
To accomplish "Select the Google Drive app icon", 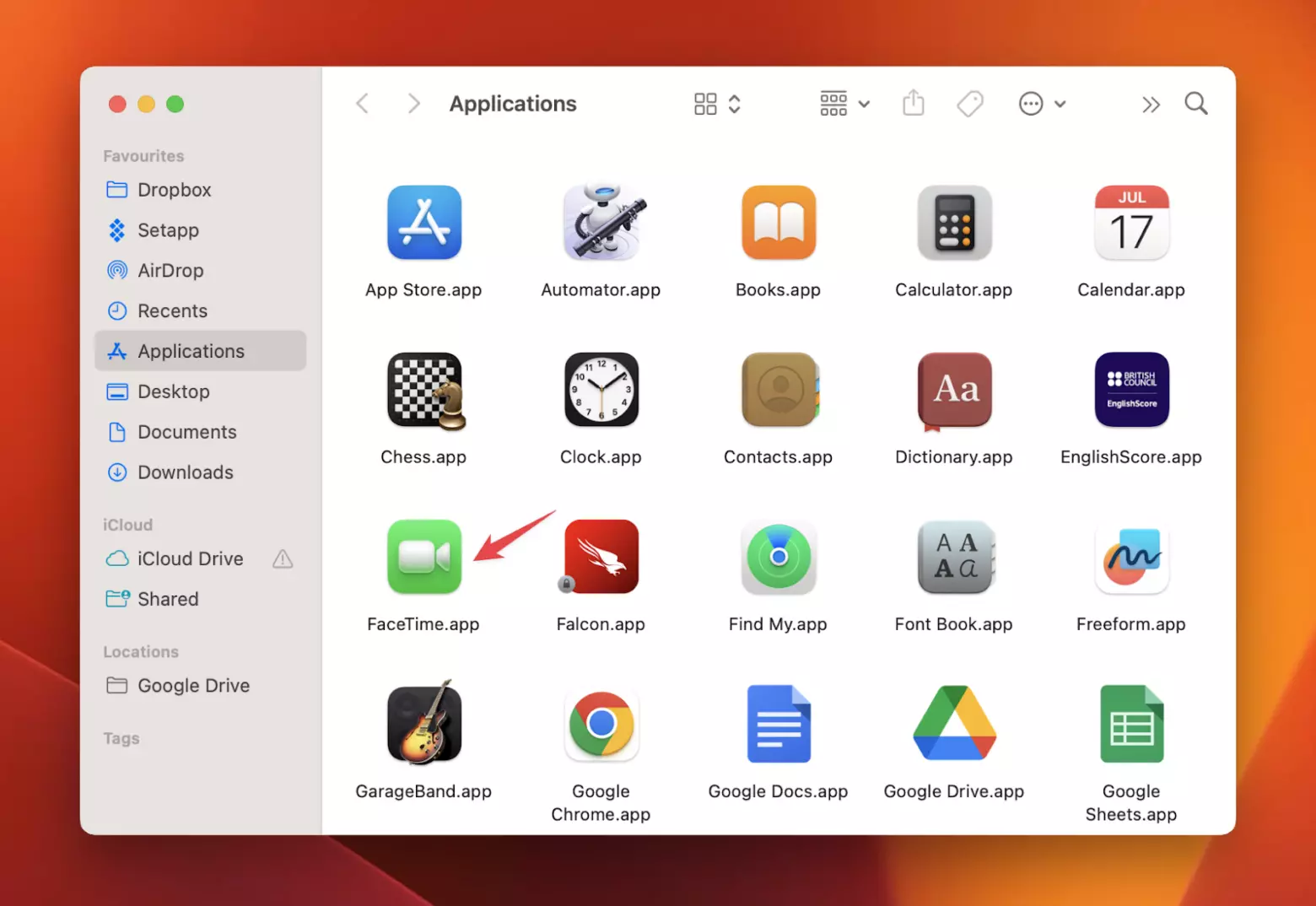I will (954, 723).
